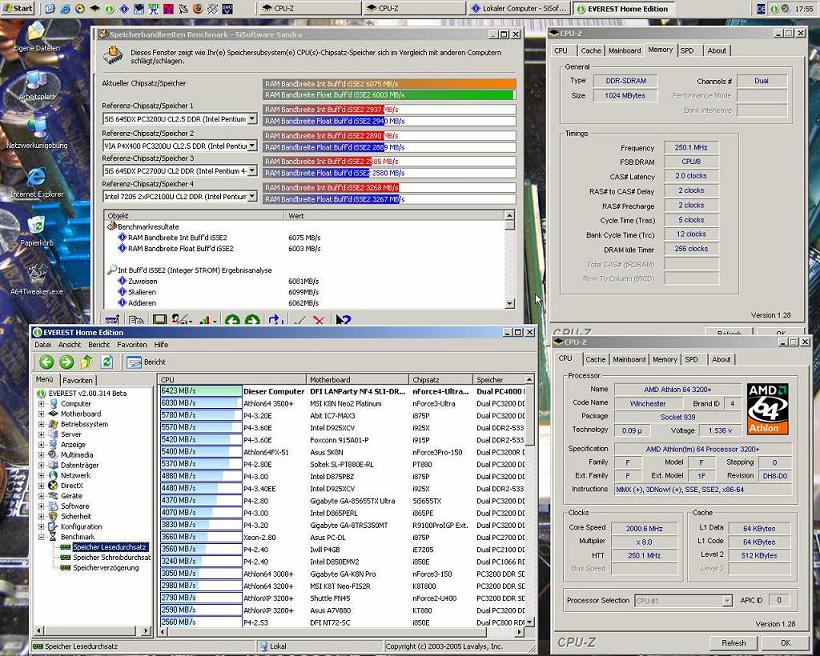Click the EVEREST up-level arrow icon
Screen dimensions: 820x656
pyautogui.click(x=87, y=362)
